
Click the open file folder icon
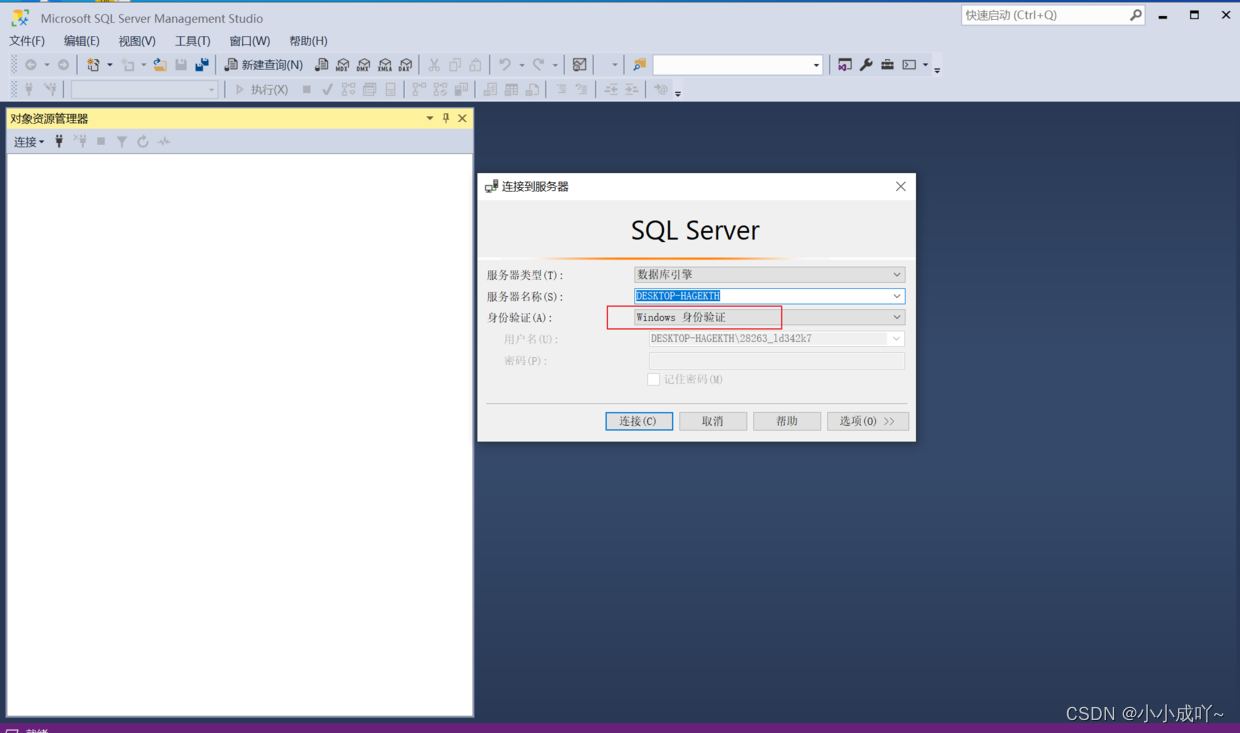pos(161,64)
